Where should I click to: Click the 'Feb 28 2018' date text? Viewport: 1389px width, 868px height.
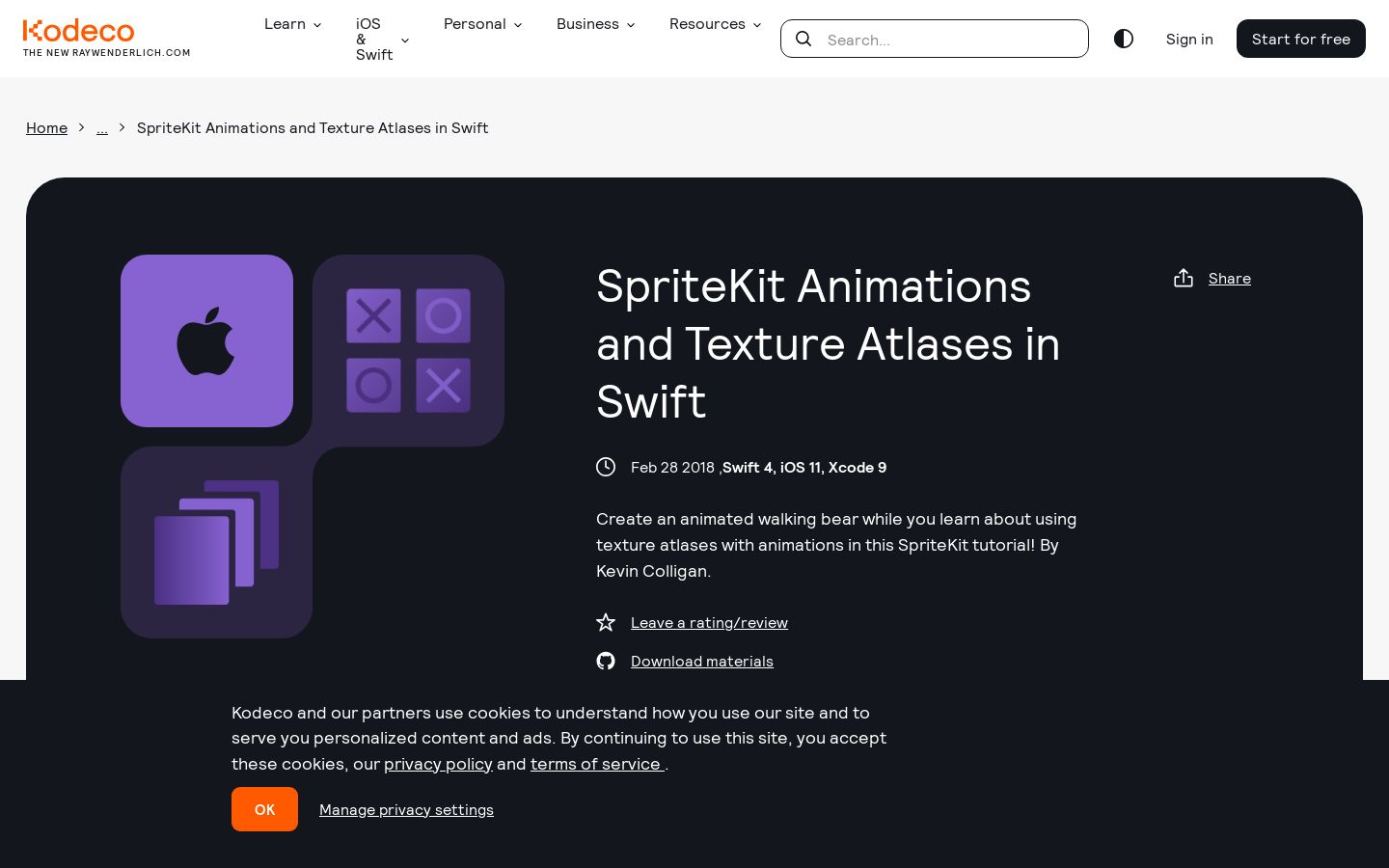(x=672, y=467)
